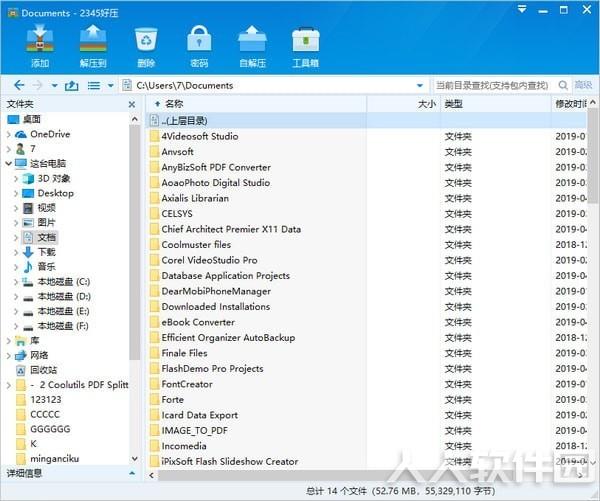Select 文档 in the folder tree
This screenshot has height=501, width=600.
tap(47, 237)
